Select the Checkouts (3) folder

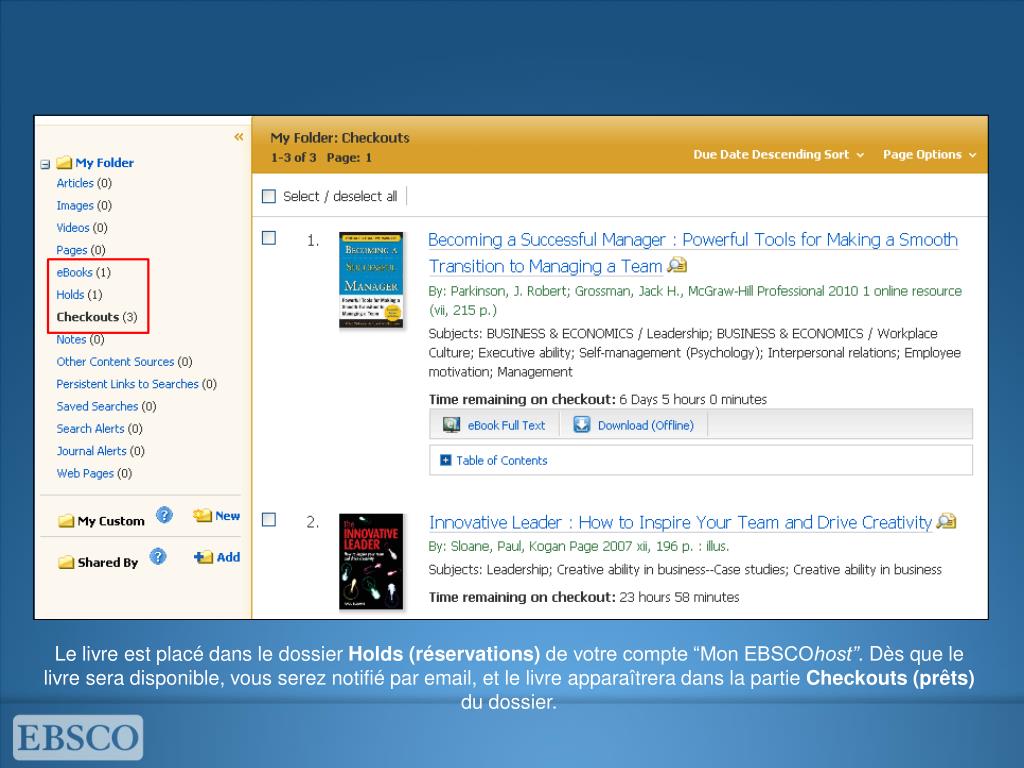point(97,317)
